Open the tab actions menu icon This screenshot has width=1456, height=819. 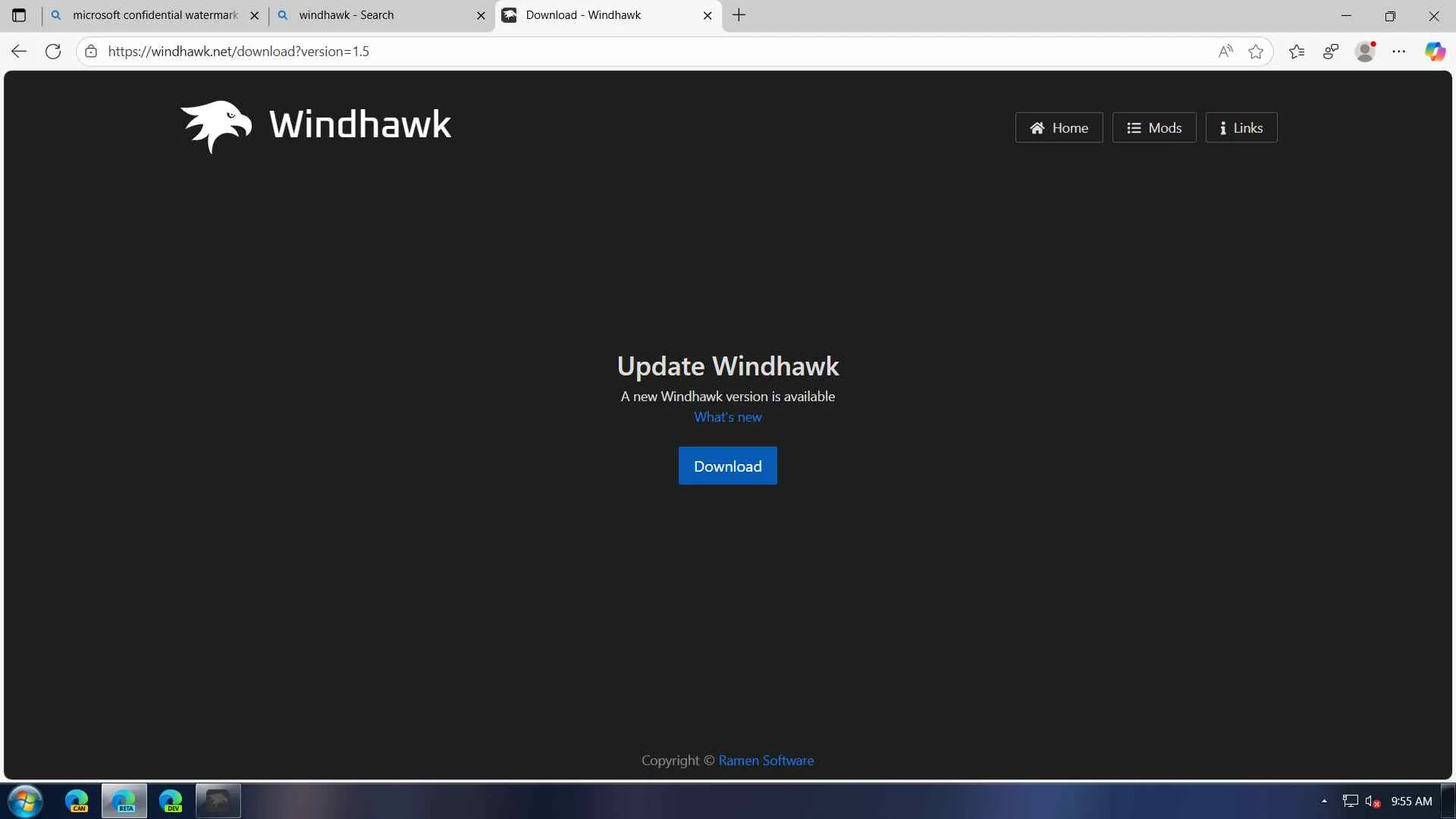click(19, 15)
